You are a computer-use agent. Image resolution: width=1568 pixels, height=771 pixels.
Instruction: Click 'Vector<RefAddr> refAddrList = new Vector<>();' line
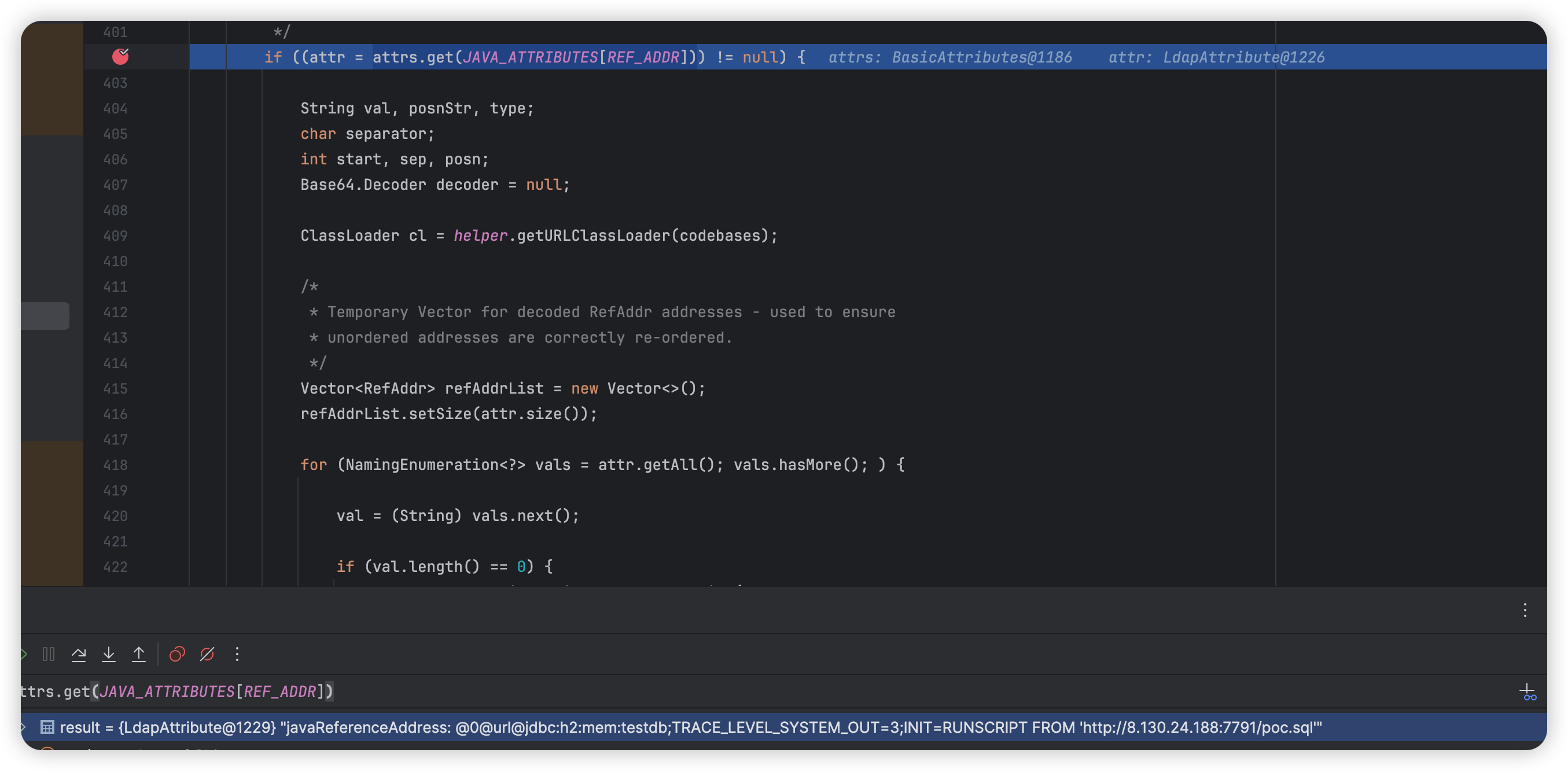pos(503,388)
